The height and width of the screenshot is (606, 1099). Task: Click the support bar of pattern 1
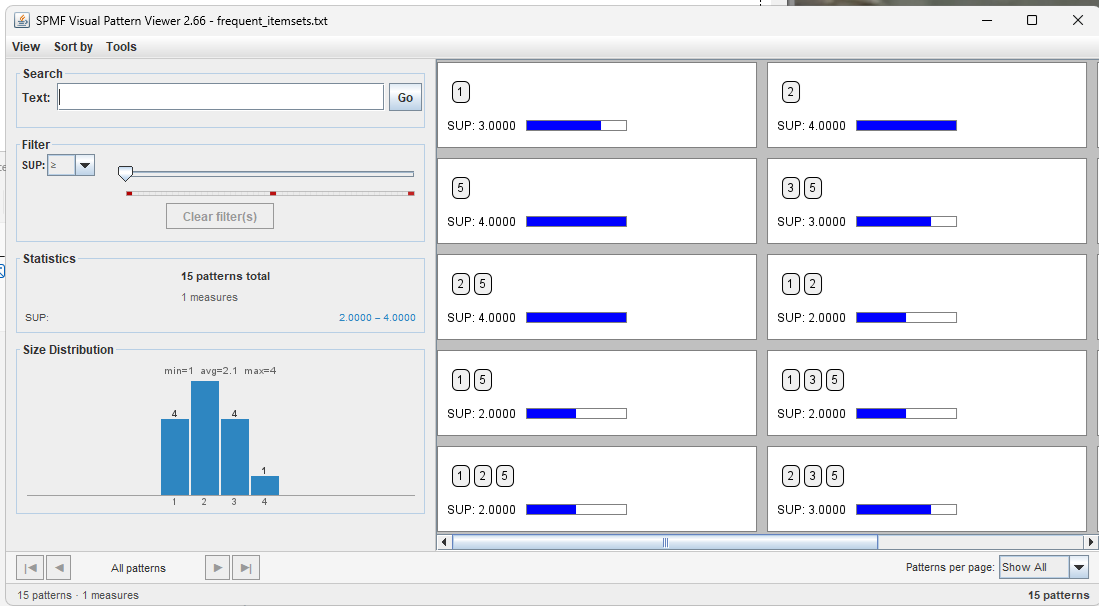click(576, 125)
